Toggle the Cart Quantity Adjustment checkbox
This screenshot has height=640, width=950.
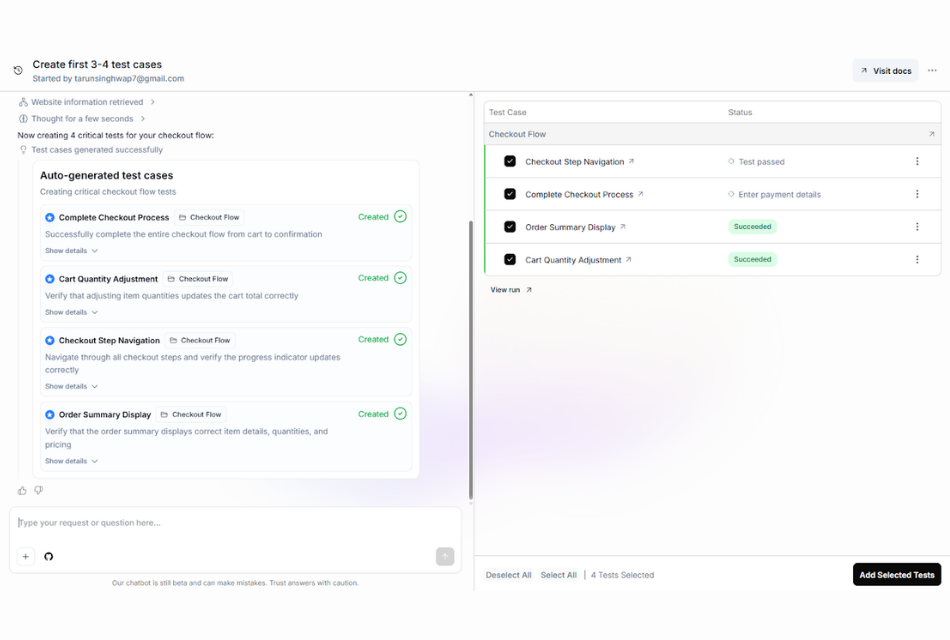510,260
